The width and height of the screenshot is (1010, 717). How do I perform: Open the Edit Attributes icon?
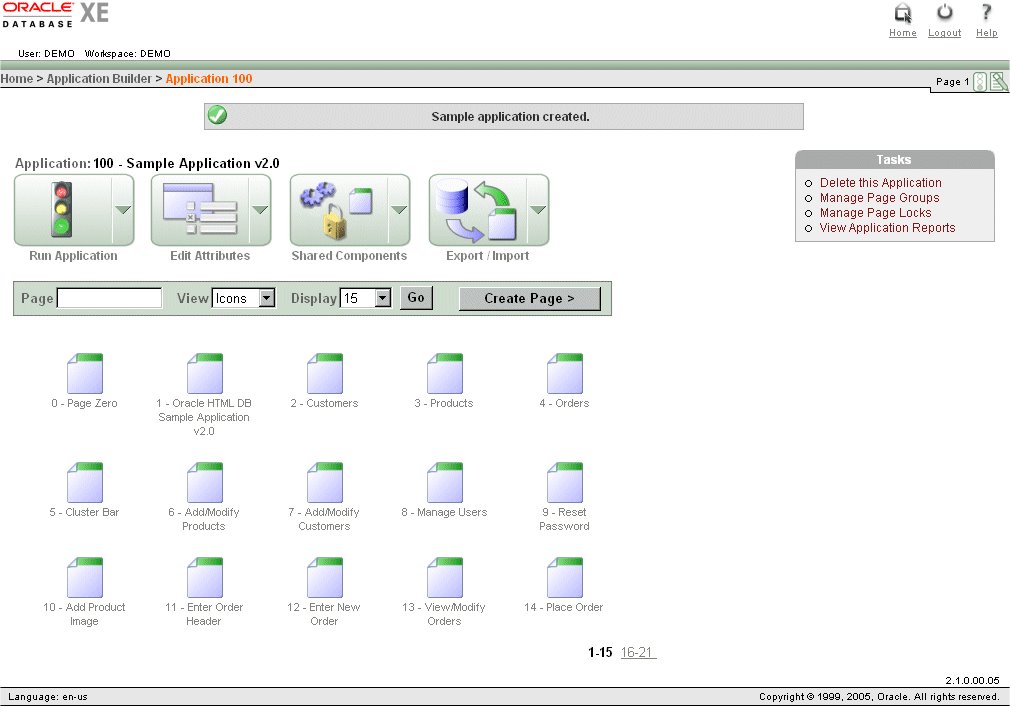(200, 209)
